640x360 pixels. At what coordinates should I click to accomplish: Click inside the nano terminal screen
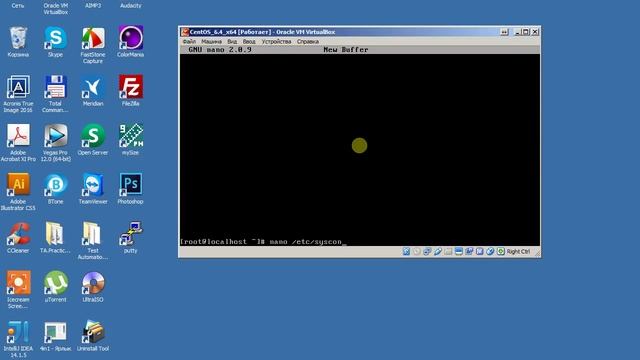(360, 146)
